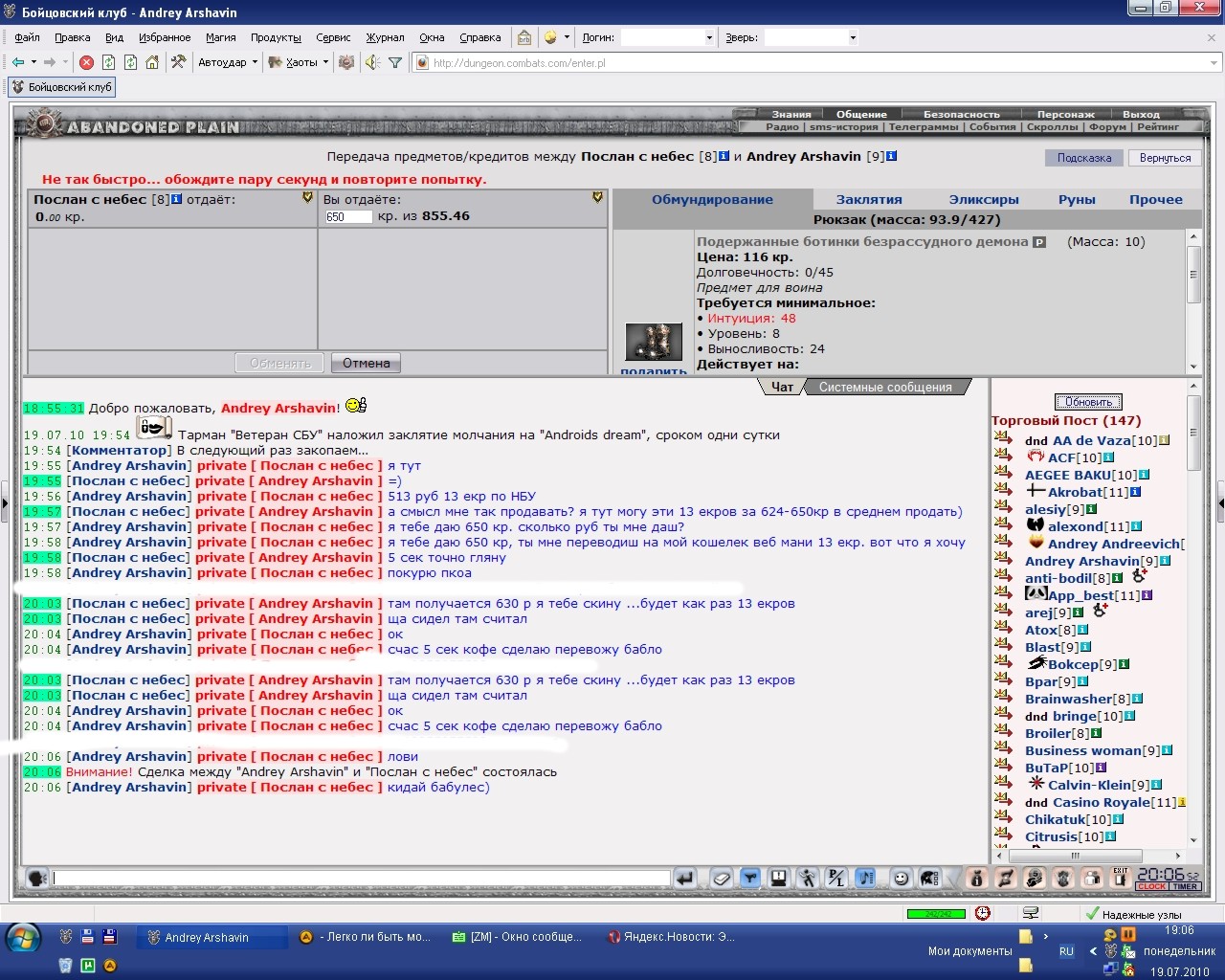This screenshot has height=980, width=1225.
Task: Click the Отмена button
Action: point(366,364)
